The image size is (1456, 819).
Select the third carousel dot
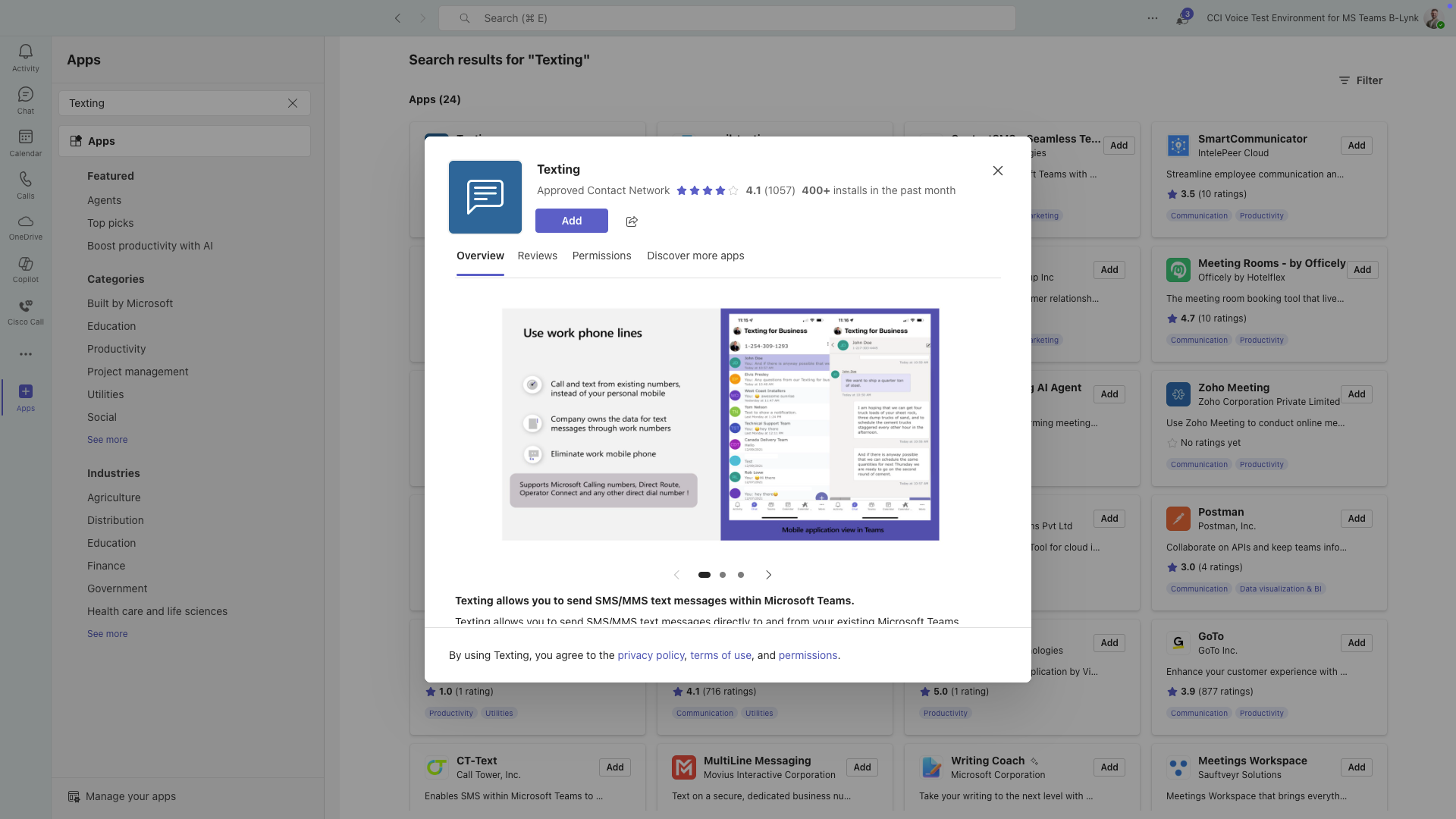741,575
